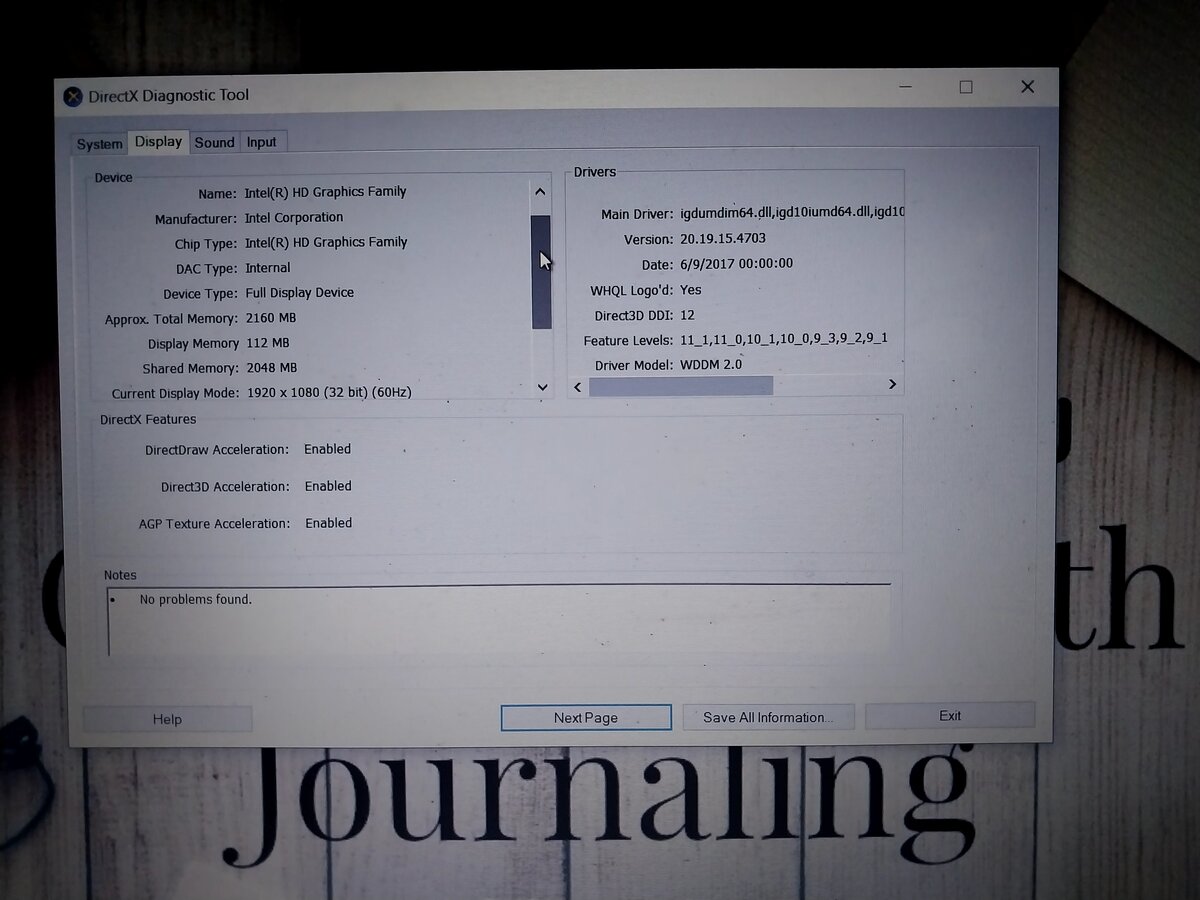Go to the Input tab
Screen dimensions: 1200x900
pyautogui.click(x=262, y=142)
